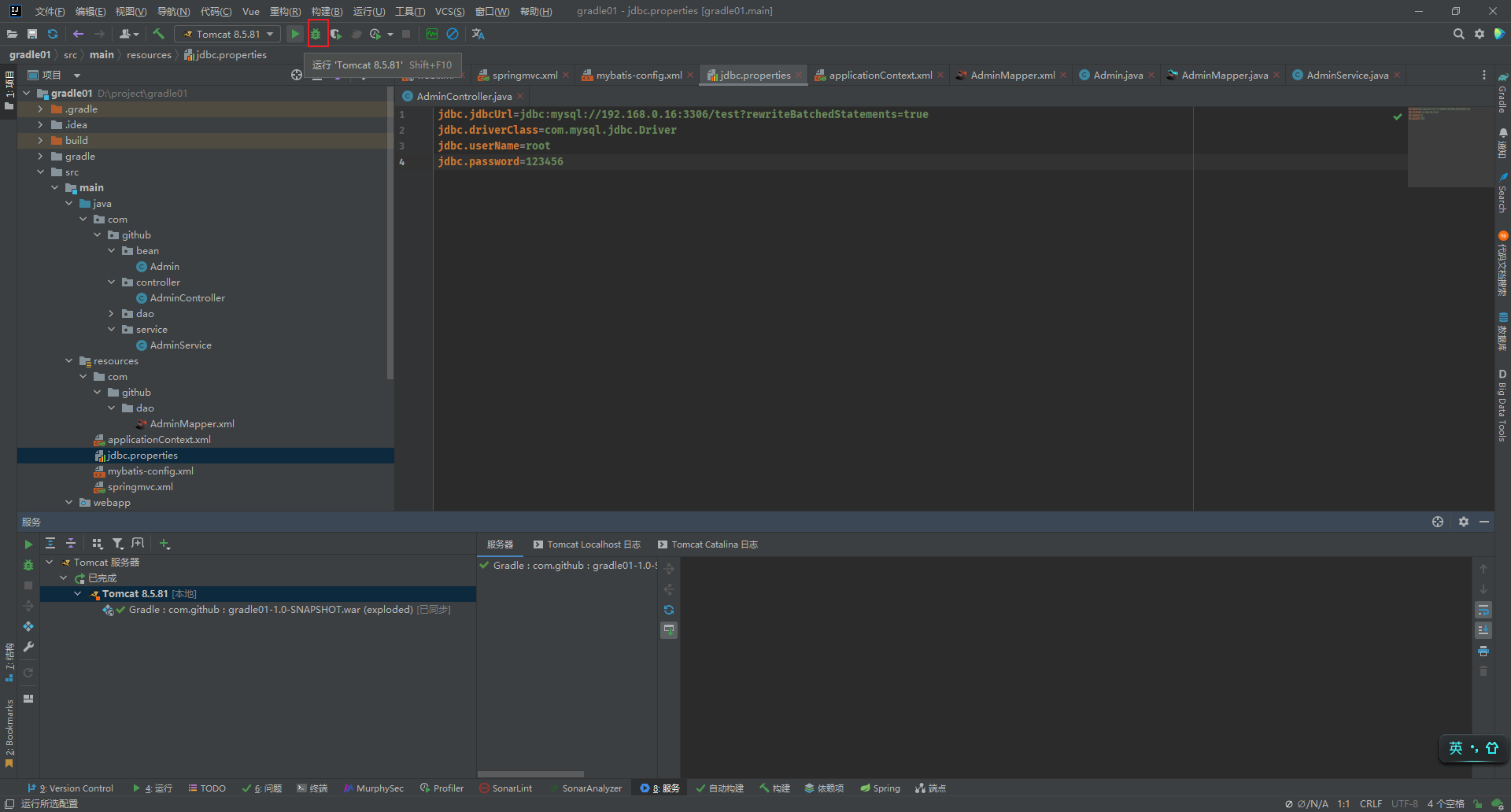Open the project view dropdown arrow beside 项目
Viewport: 1511px width, 812px height.
(x=77, y=76)
